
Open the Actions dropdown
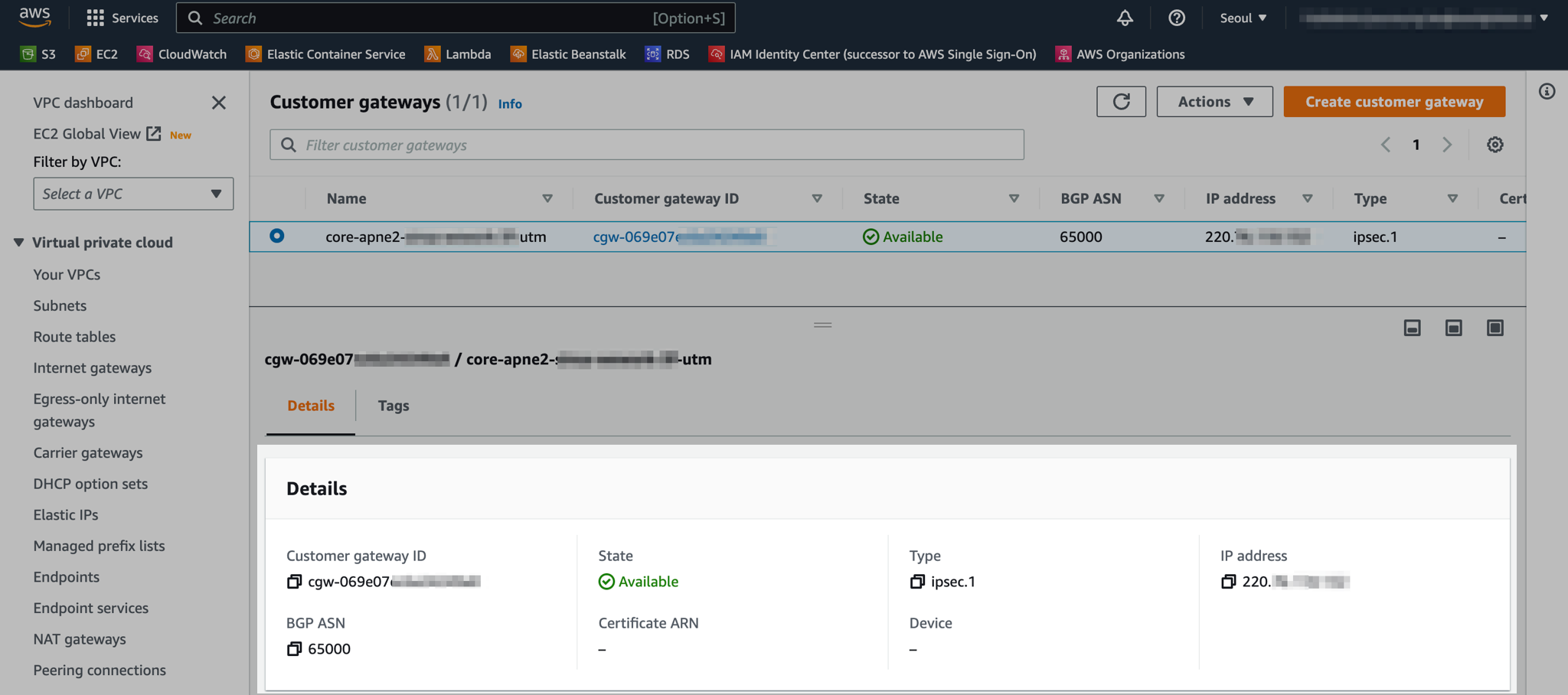tap(1214, 101)
